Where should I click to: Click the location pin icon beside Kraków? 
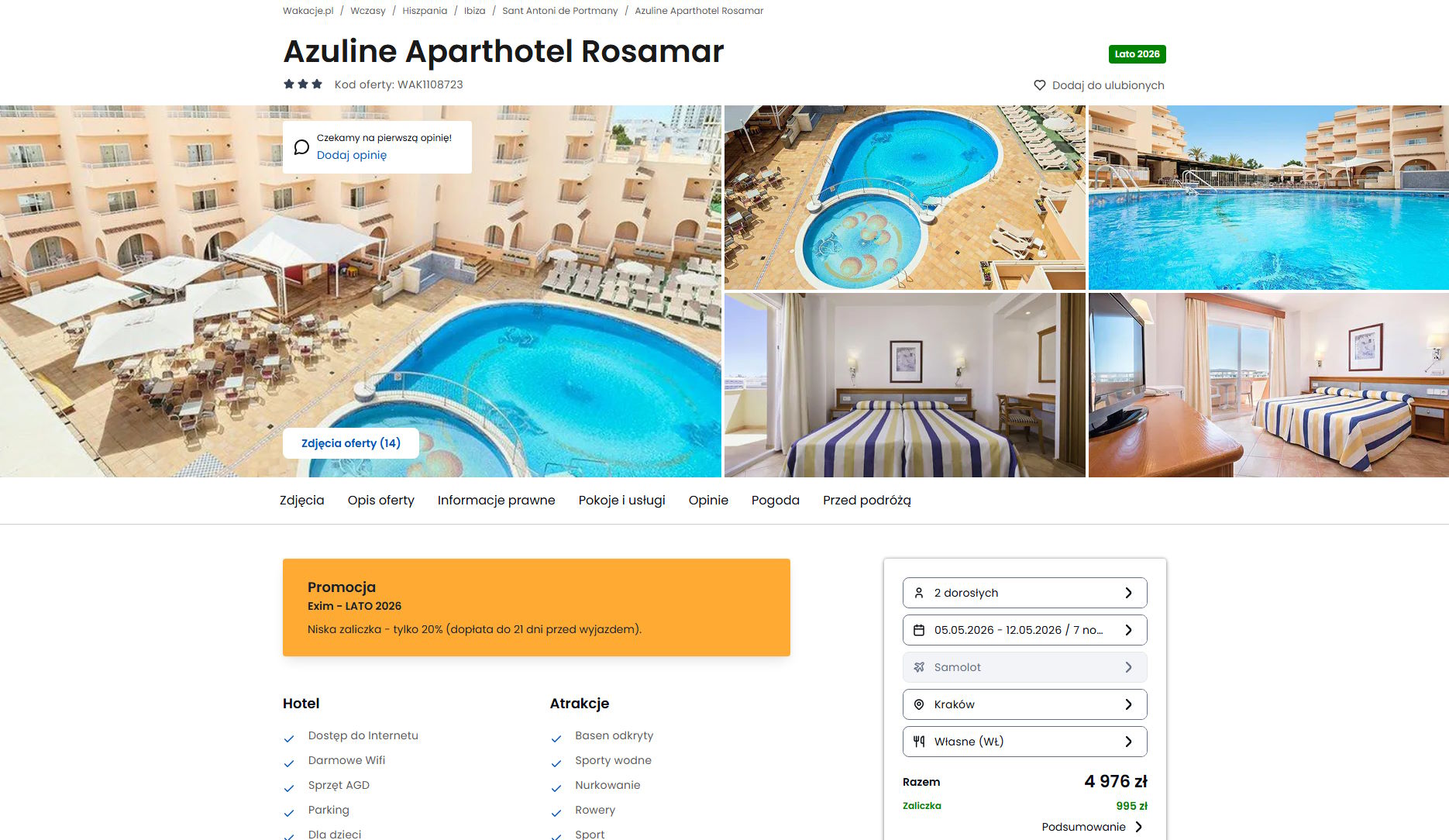919,704
